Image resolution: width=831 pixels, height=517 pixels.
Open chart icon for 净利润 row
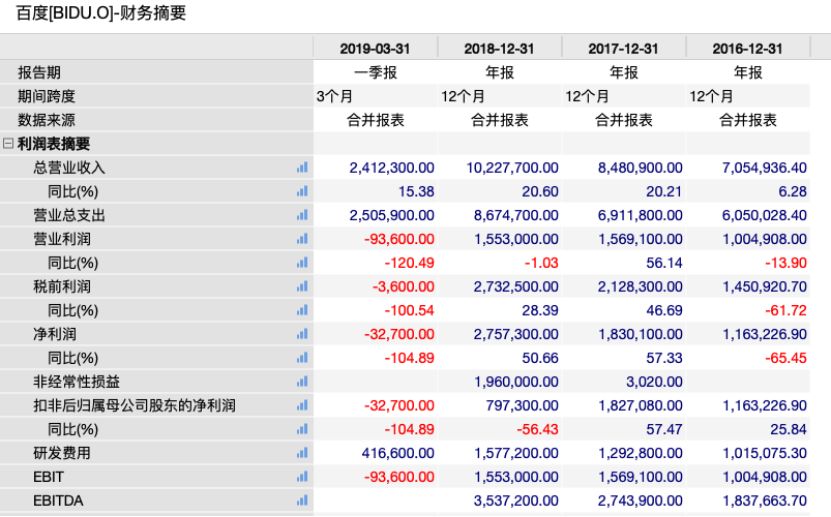click(x=302, y=334)
